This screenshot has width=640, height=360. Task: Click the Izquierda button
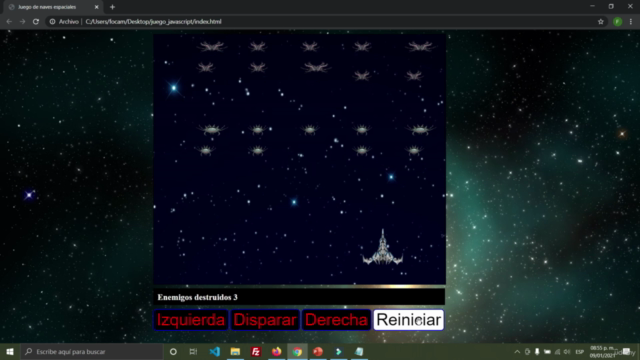tap(191, 320)
